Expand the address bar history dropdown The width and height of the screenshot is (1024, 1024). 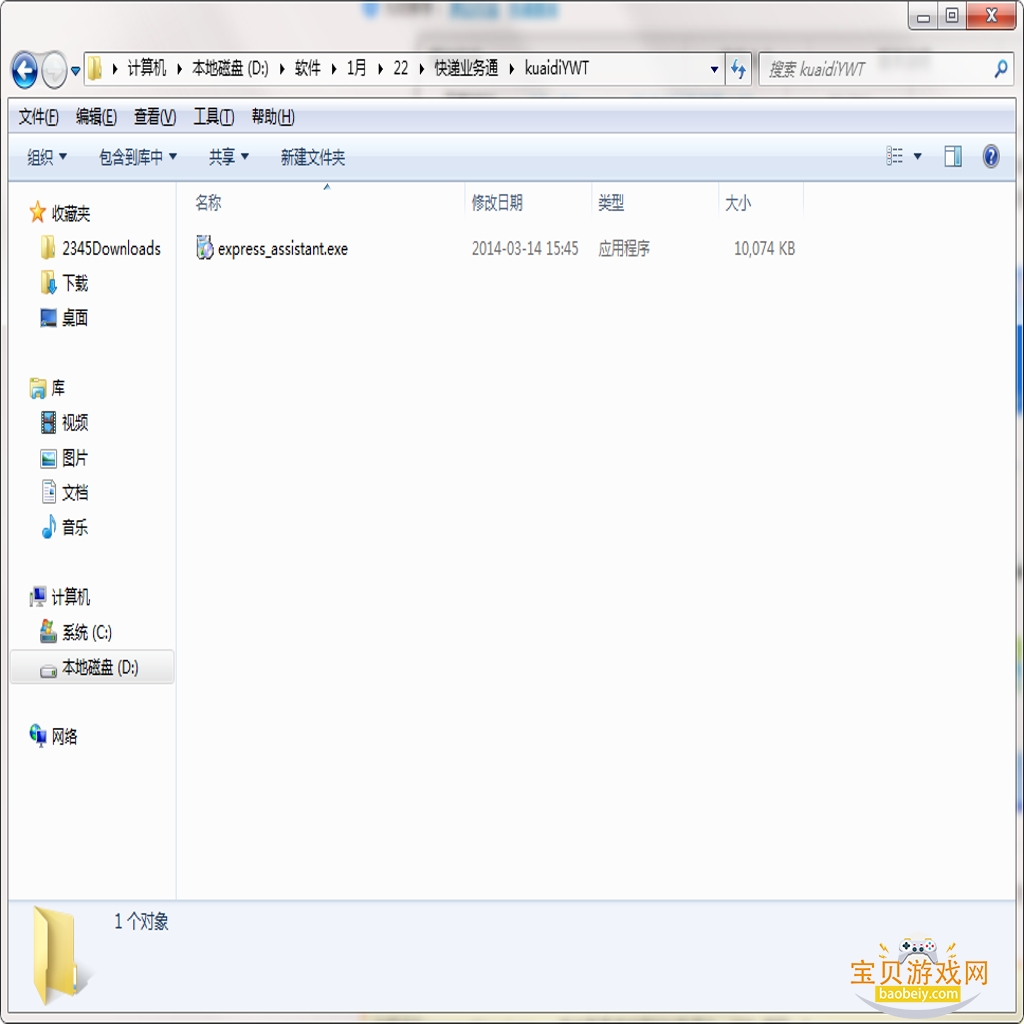point(714,69)
